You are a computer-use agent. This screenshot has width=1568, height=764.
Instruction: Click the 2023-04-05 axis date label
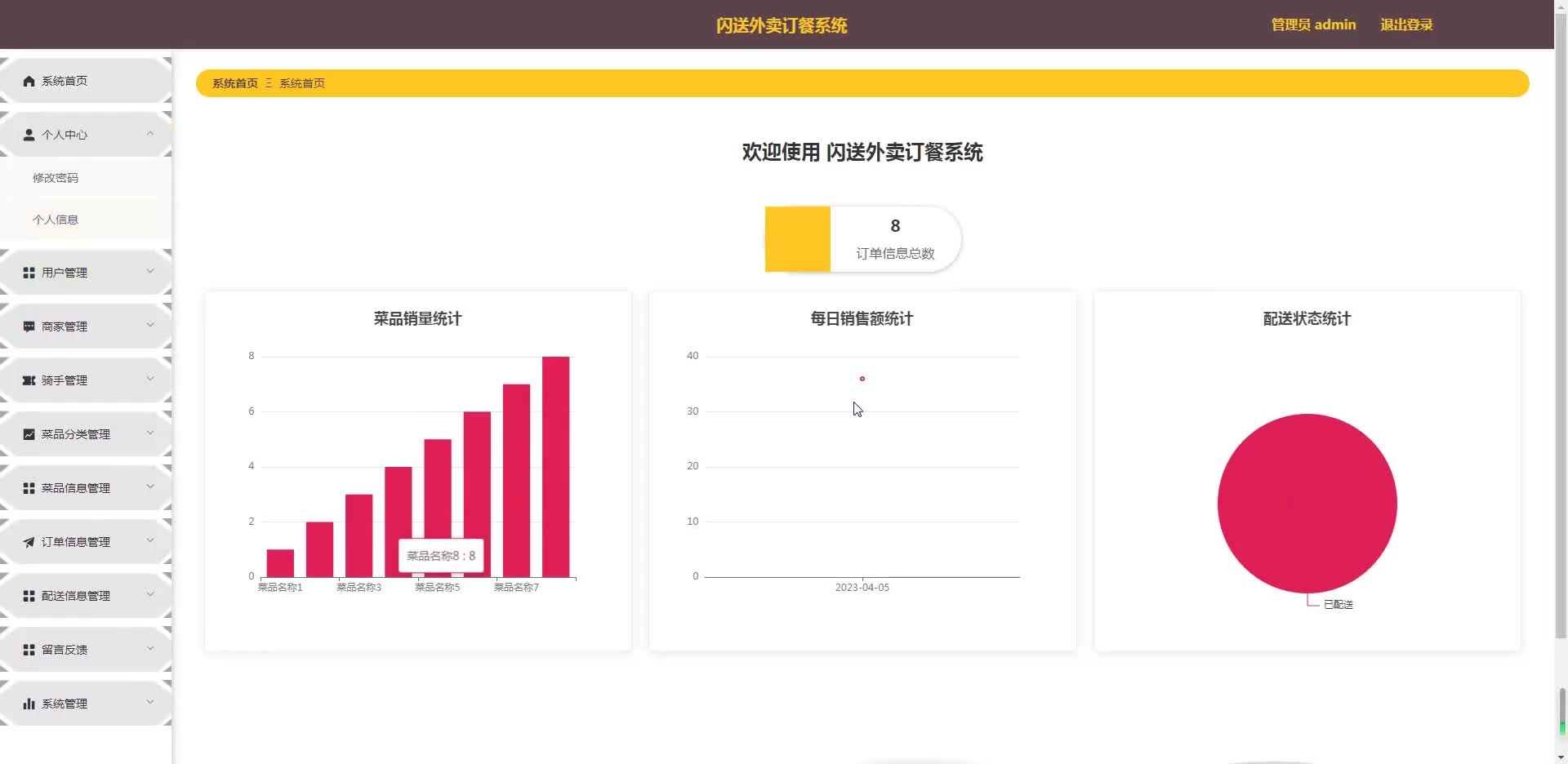(x=862, y=588)
